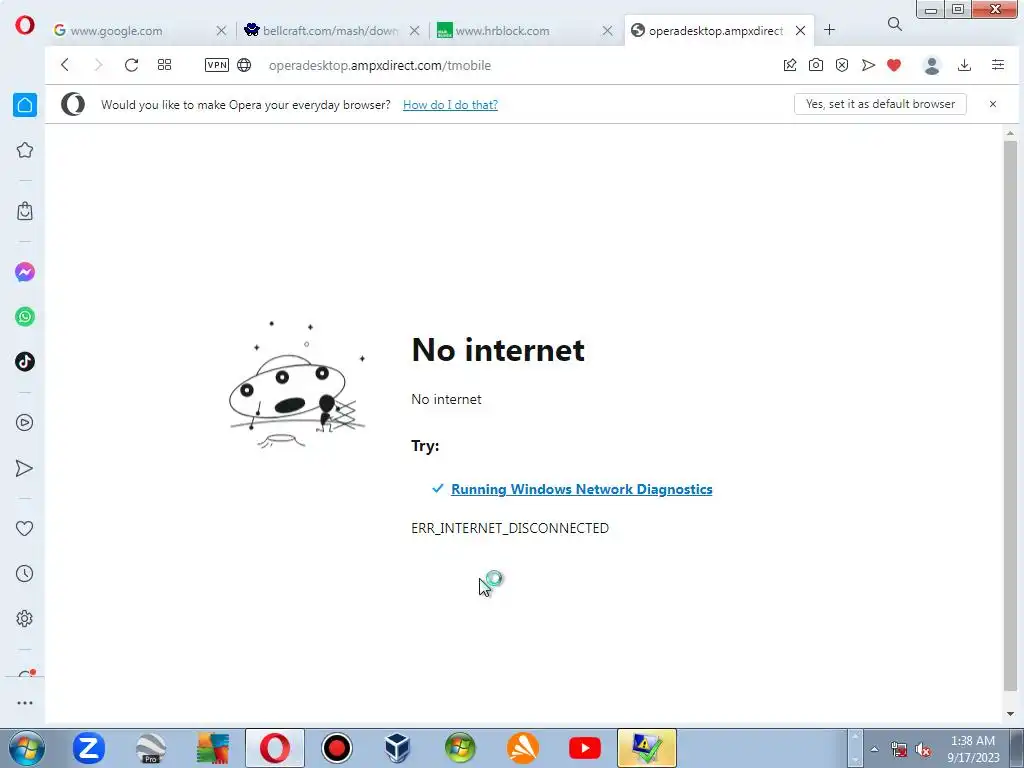Image resolution: width=1024 pixels, height=768 pixels.
Task: Open WhatsApp in the sidebar
Action: click(x=25, y=317)
